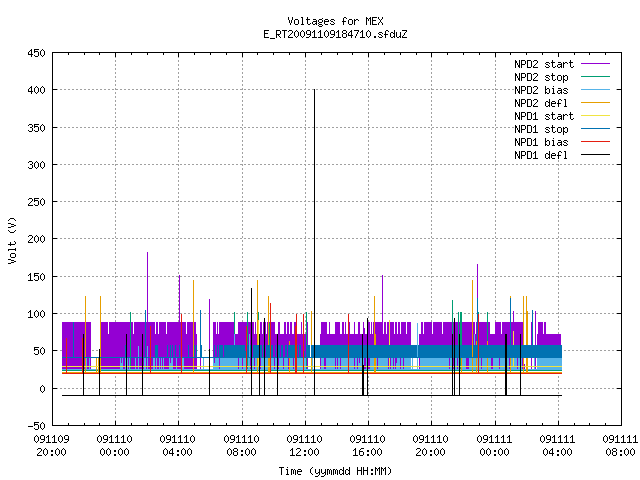Screen dimensions: 640x480
Task: Click the "091111 00:00" x-axis tick label
Action: click(x=494, y=446)
